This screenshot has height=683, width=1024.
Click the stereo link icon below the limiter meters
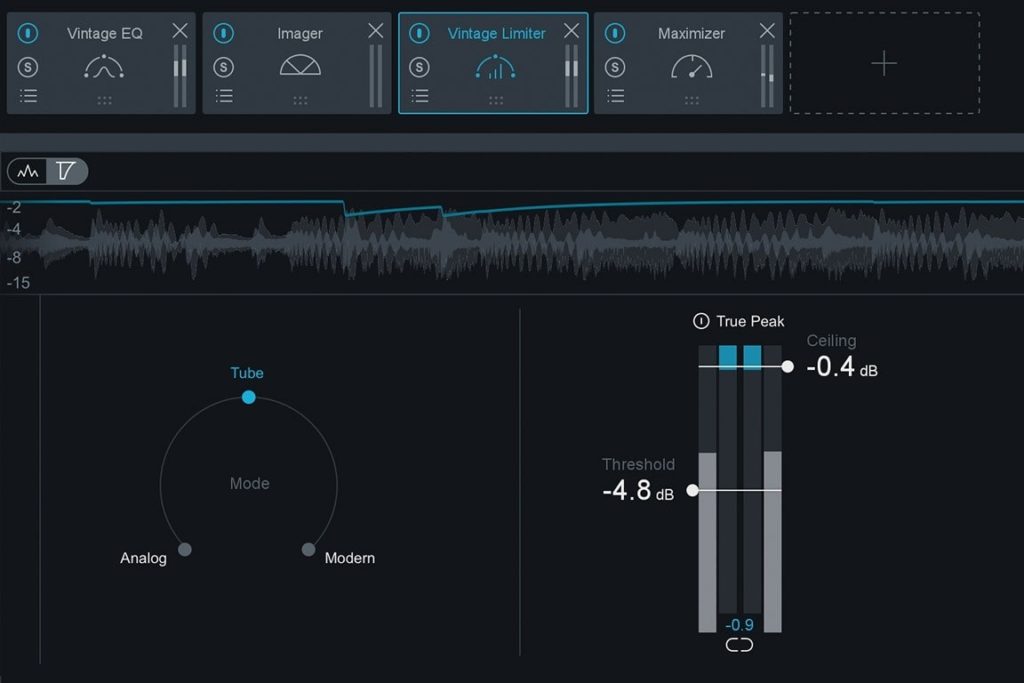739,645
